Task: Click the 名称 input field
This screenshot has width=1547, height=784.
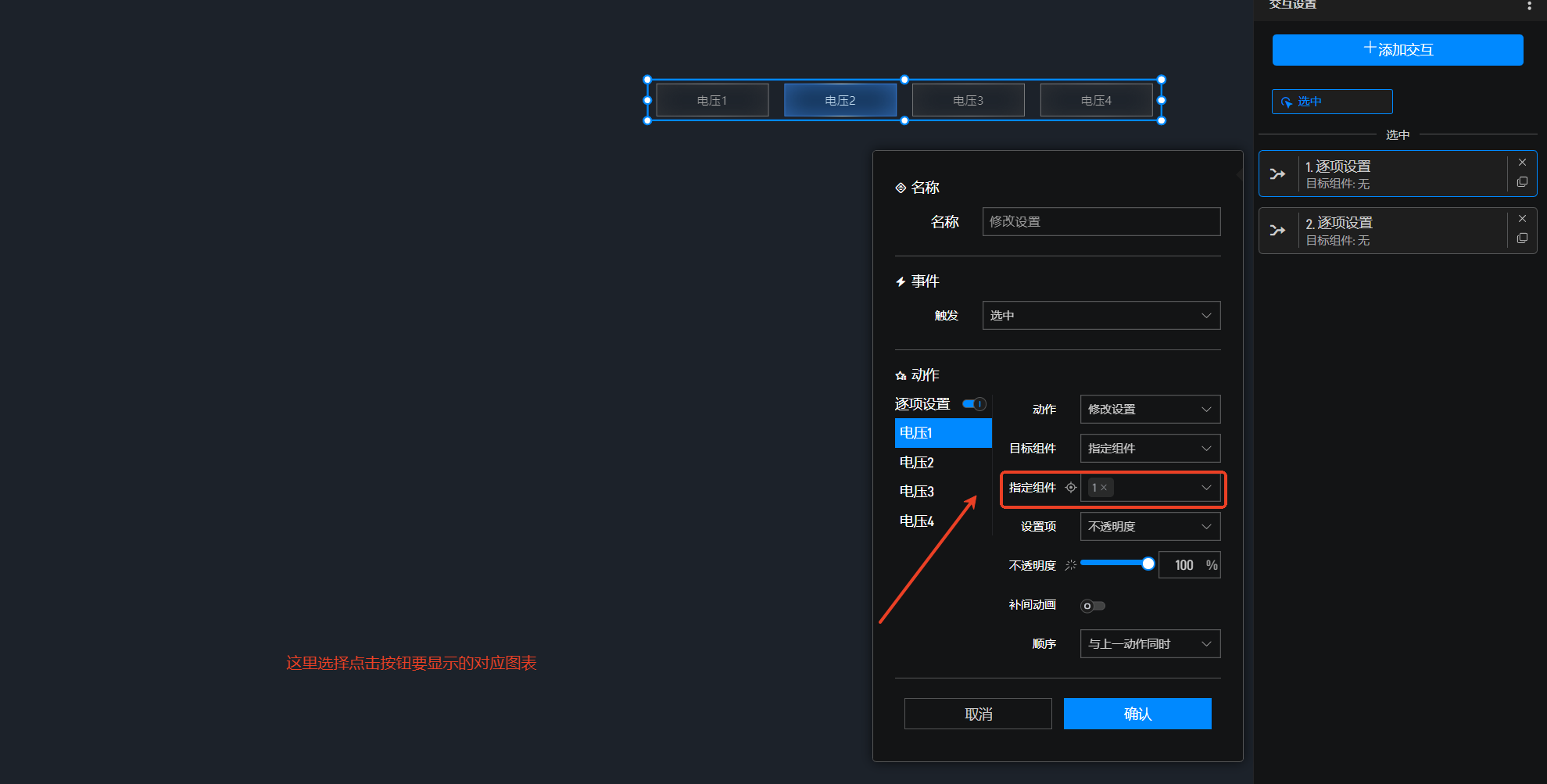Action: pyautogui.click(x=1101, y=222)
